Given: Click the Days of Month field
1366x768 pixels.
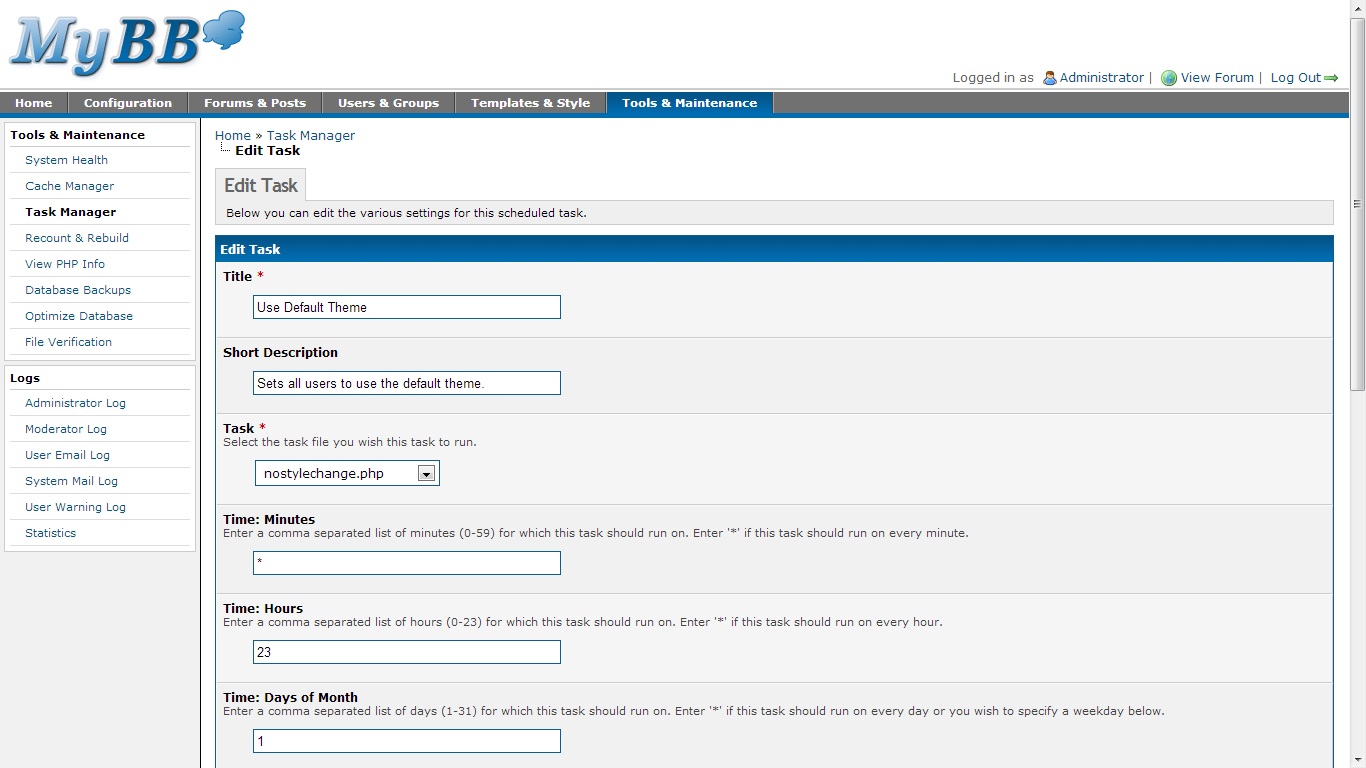Looking at the screenshot, I should pyautogui.click(x=406, y=741).
